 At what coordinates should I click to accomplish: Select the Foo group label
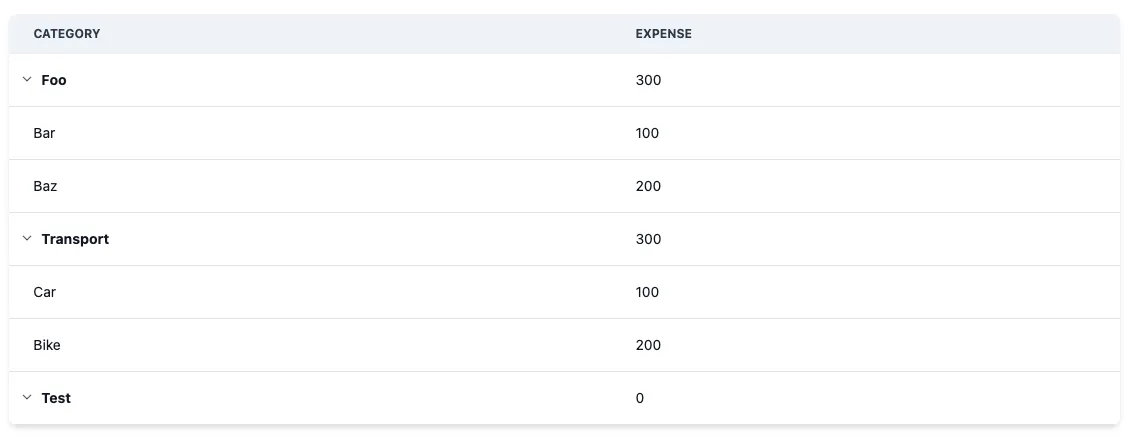pyautogui.click(x=54, y=80)
